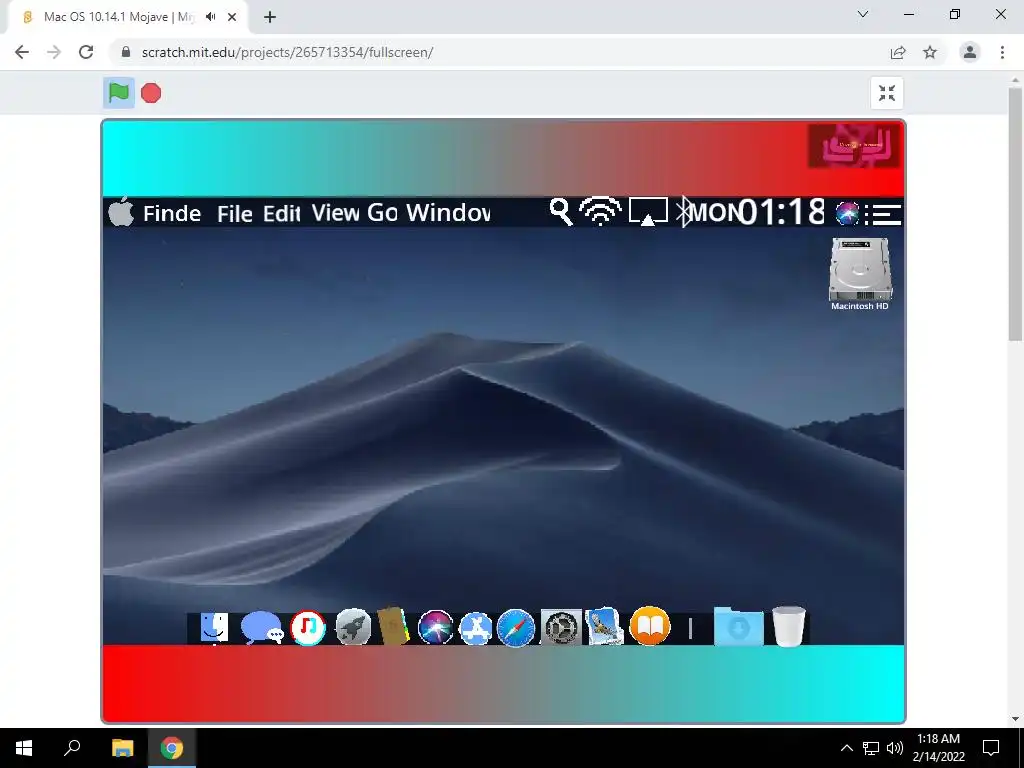
Task: Open File Explorer from the taskbar
Action: coord(122,748)
